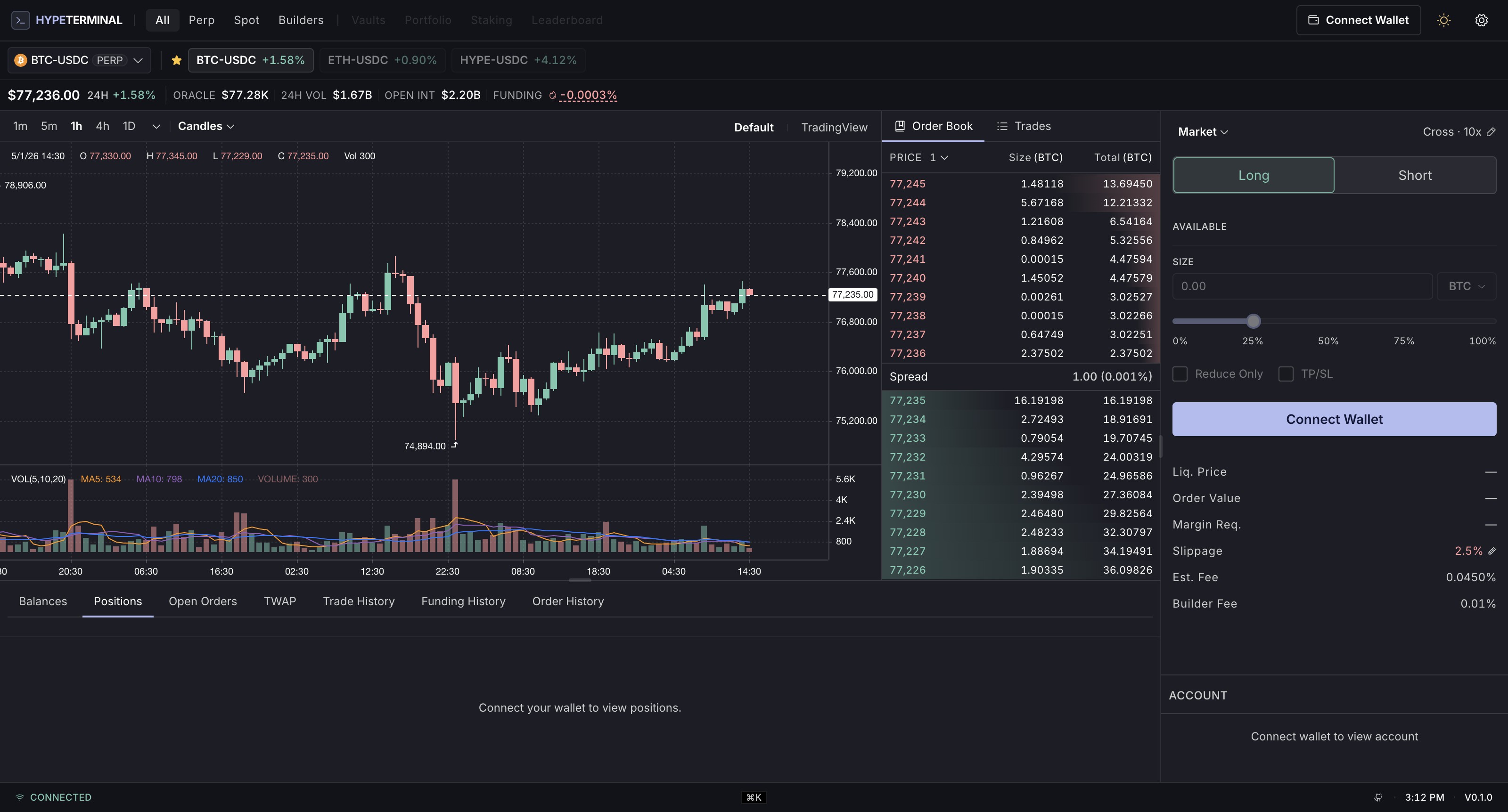Select Short side toggle
This screenshot has width=1508, height=812.
coord(1415,175)
